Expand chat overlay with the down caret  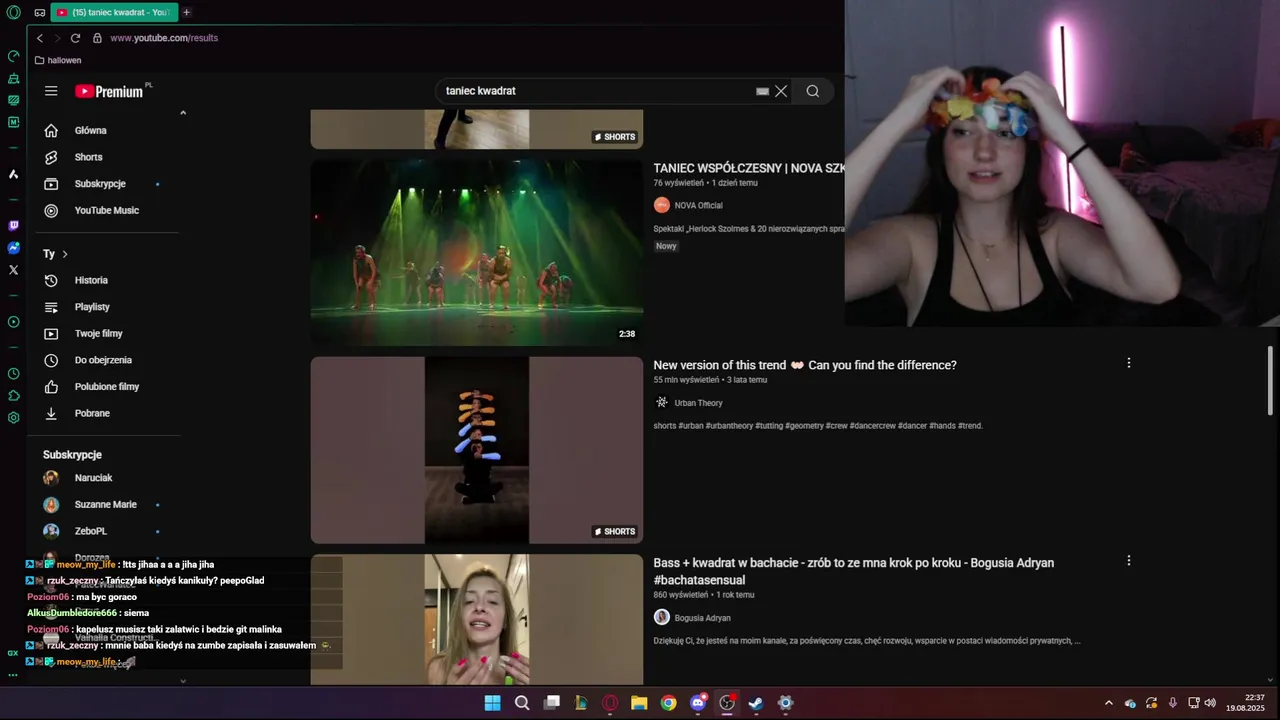click(183, 681)
